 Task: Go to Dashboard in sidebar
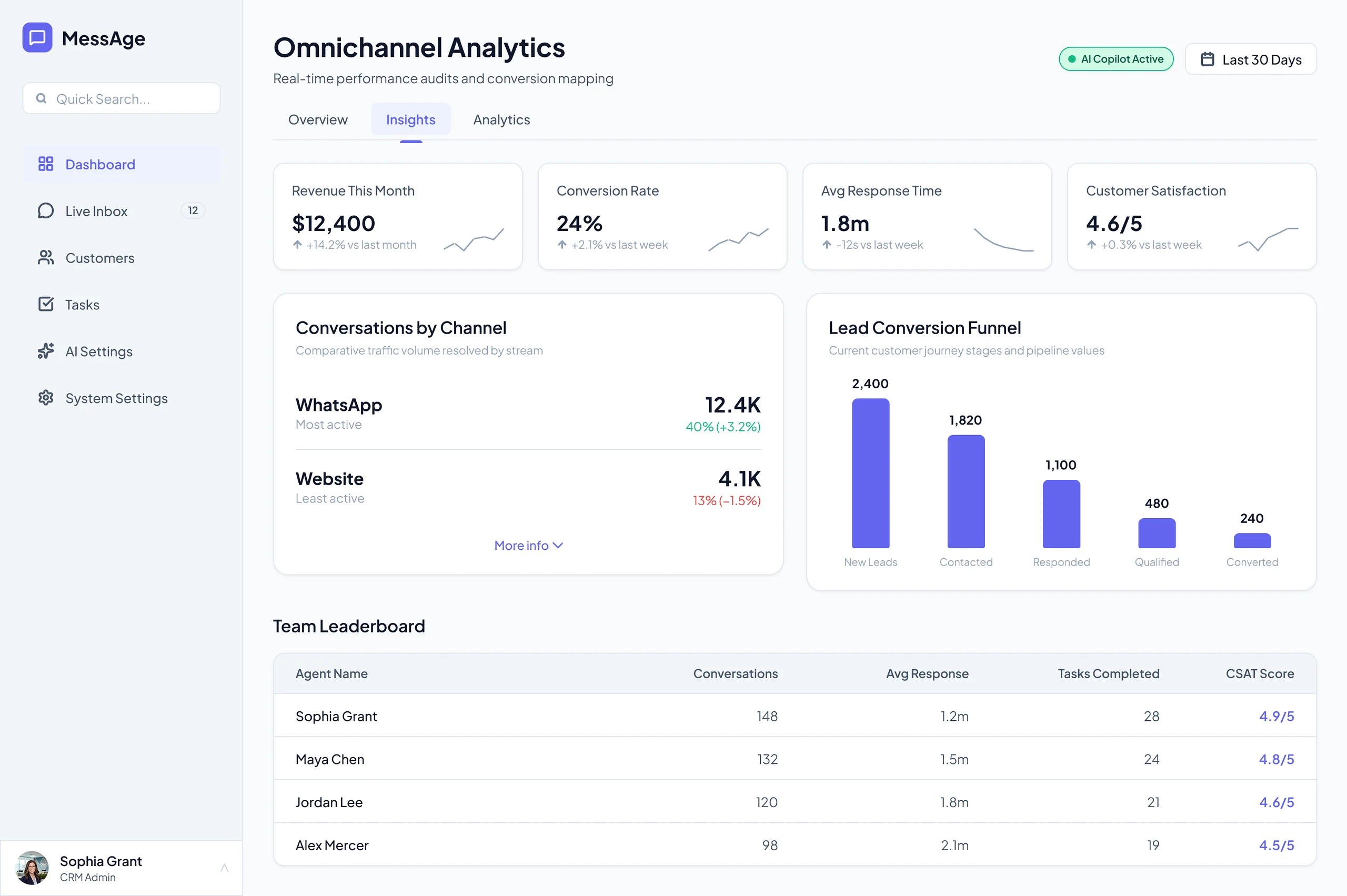point(121,164)
